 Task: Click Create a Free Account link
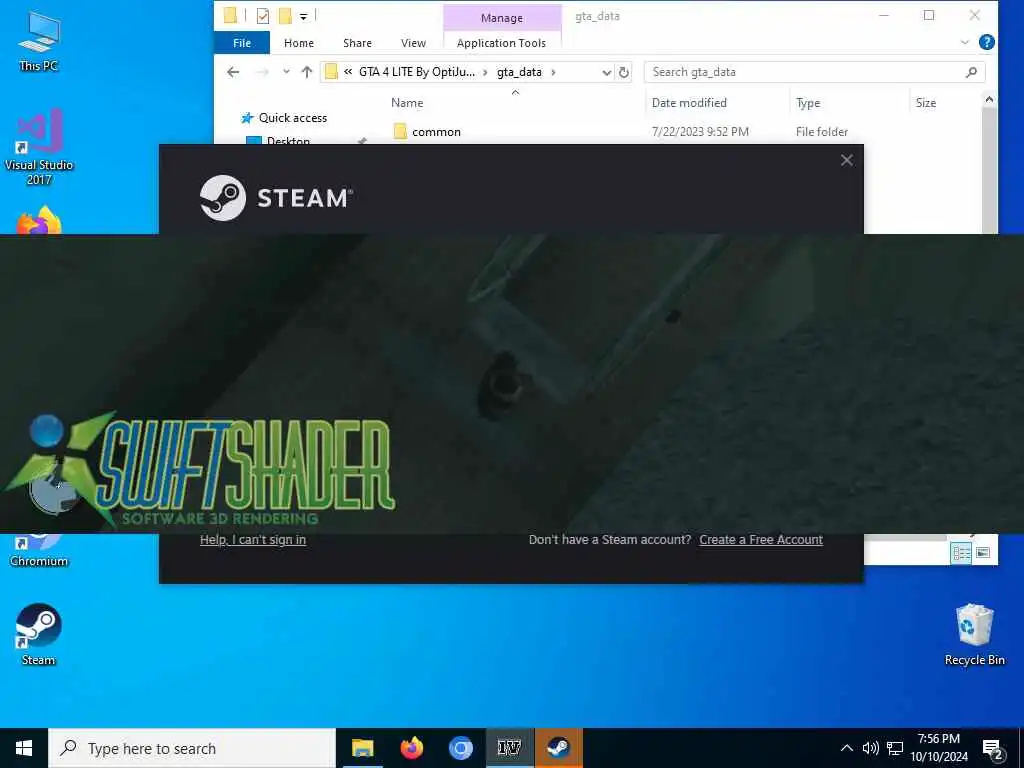pos(761,539)
